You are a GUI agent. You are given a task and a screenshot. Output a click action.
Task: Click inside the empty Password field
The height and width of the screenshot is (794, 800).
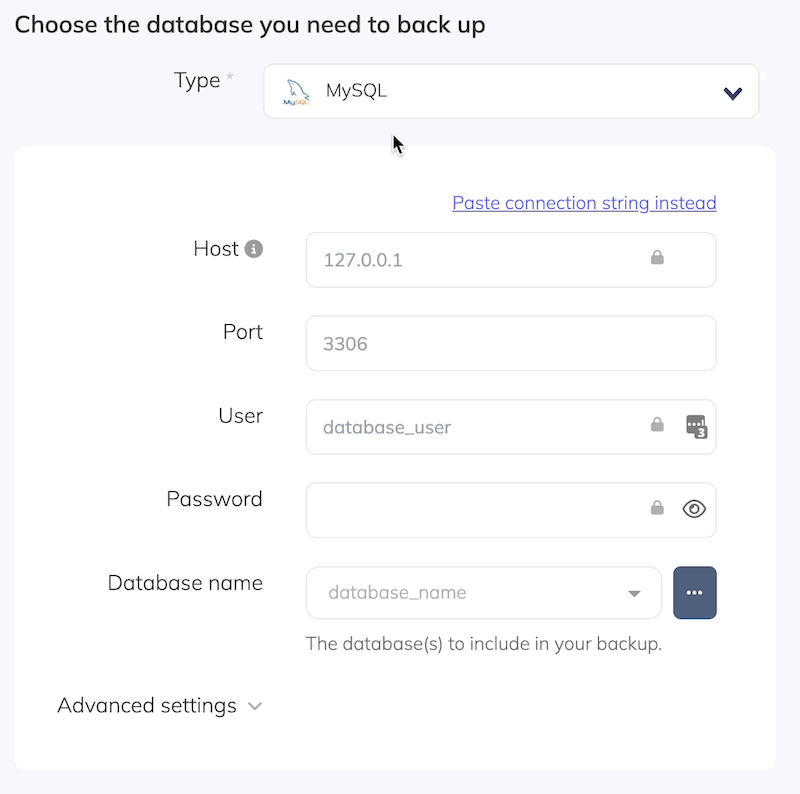(470, 510)
